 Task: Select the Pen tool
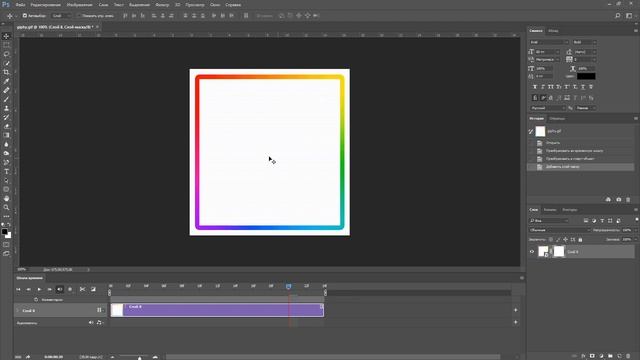pos(6,162)
